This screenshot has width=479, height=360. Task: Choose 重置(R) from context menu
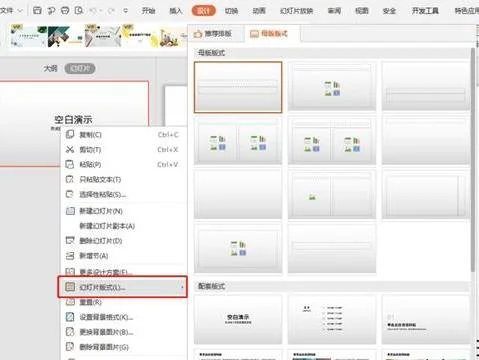click(x=122, y=302)
